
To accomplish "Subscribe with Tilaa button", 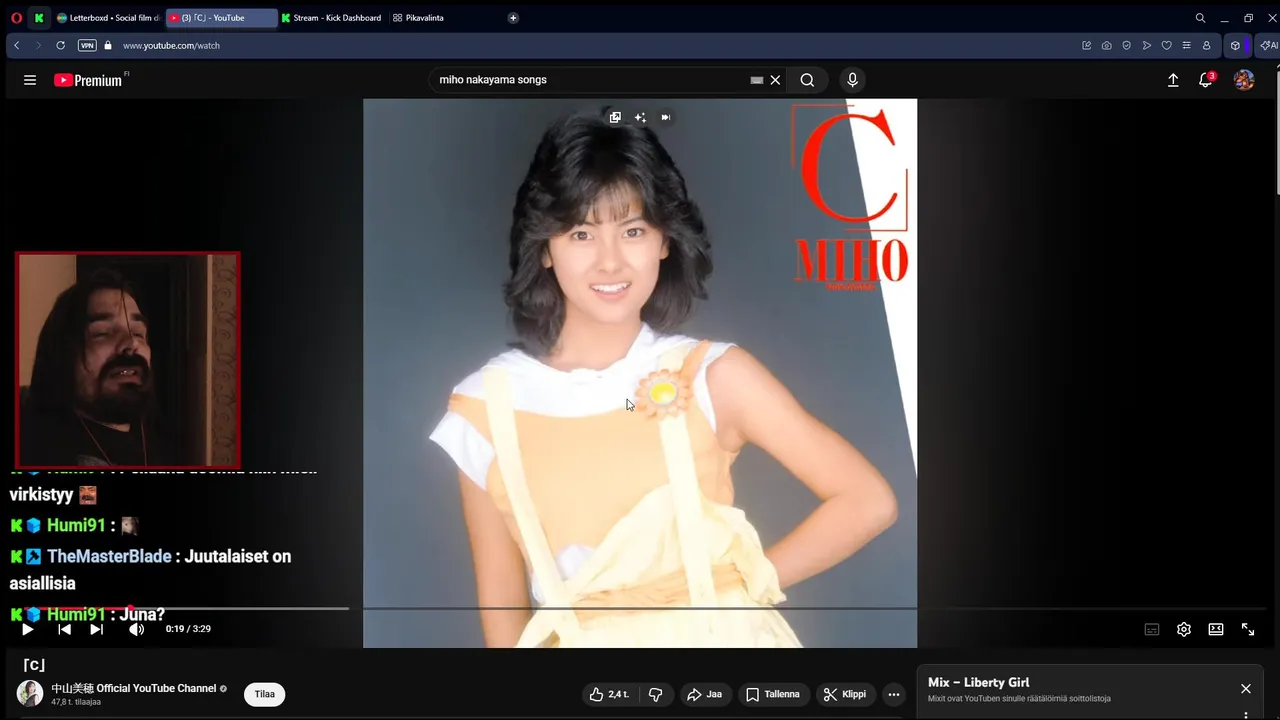I will [x=265, y=694].
